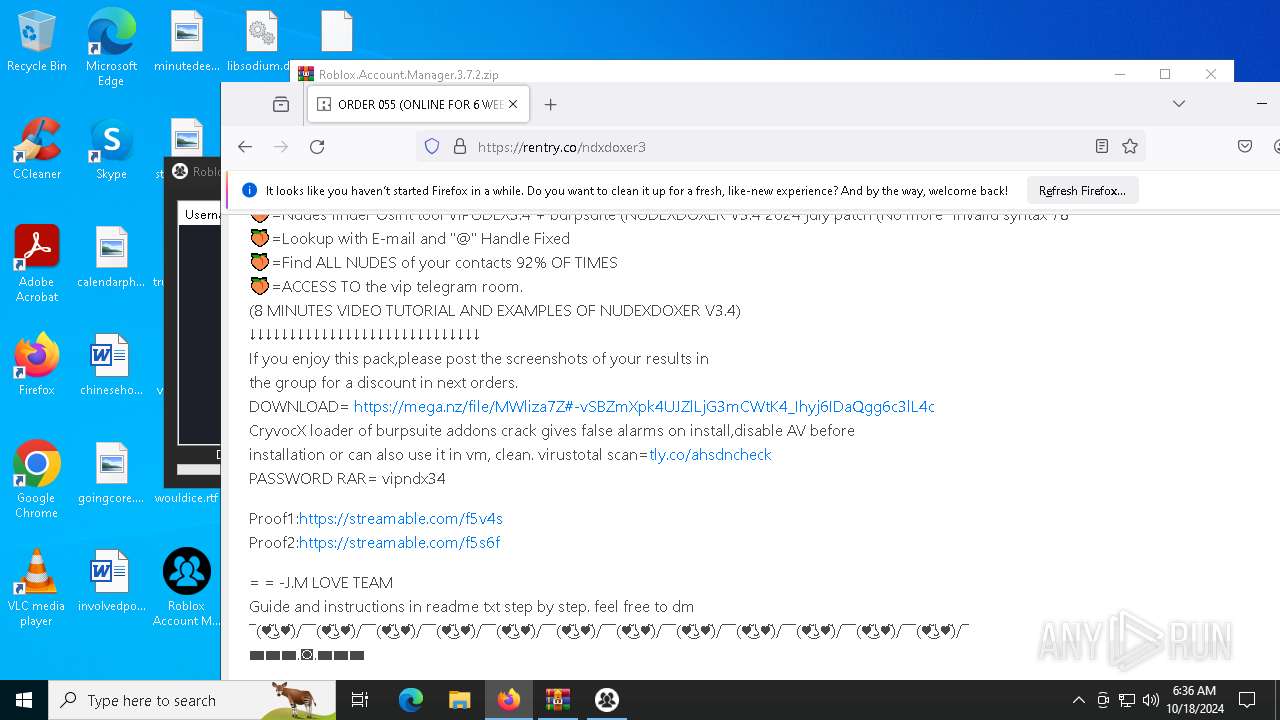Image resolution: width=1280 pixels, height=720 pixels.
Task: Open CCleaner desktop shortcut
Action: 36,150
